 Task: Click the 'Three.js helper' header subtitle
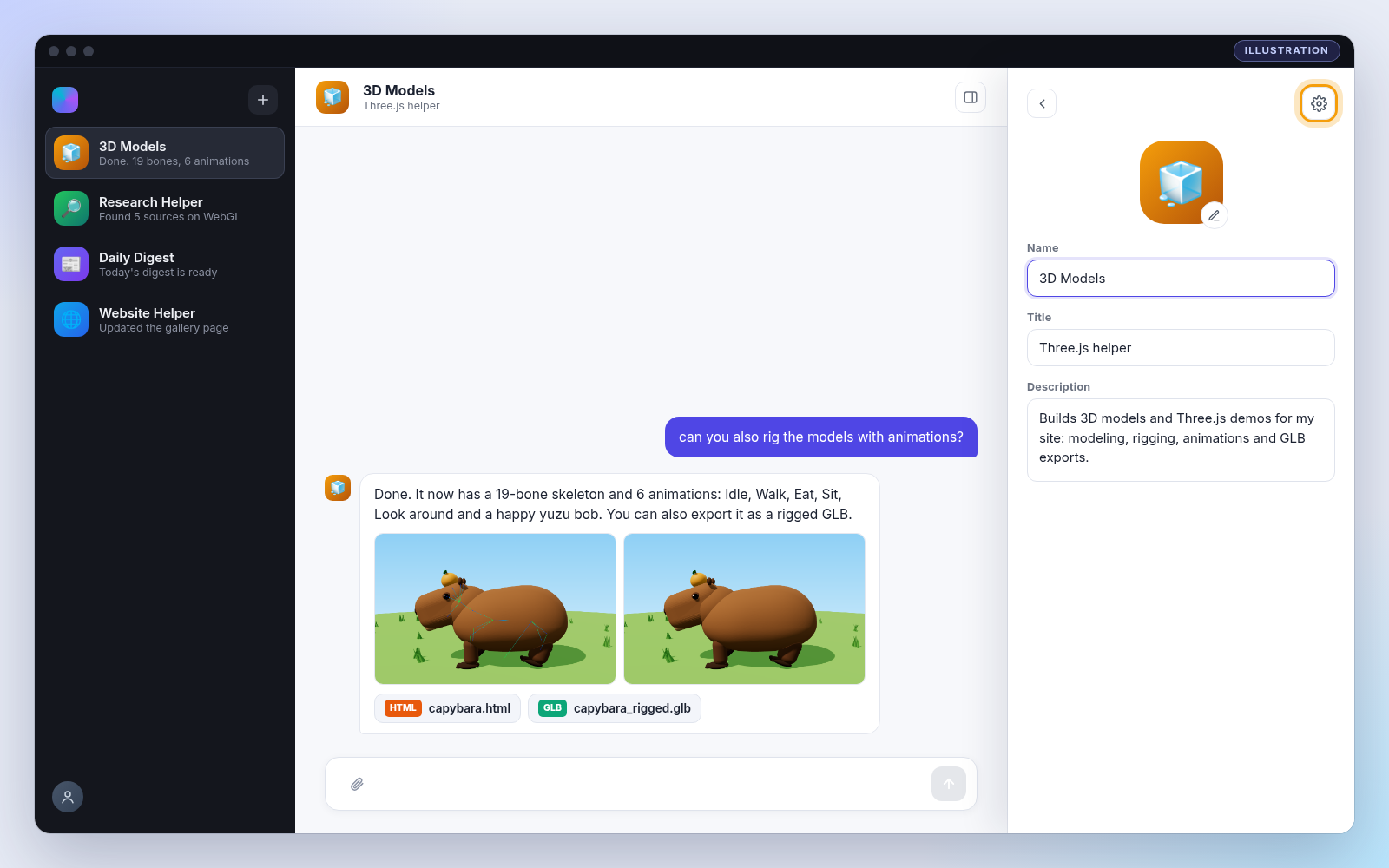coord(401,106)
